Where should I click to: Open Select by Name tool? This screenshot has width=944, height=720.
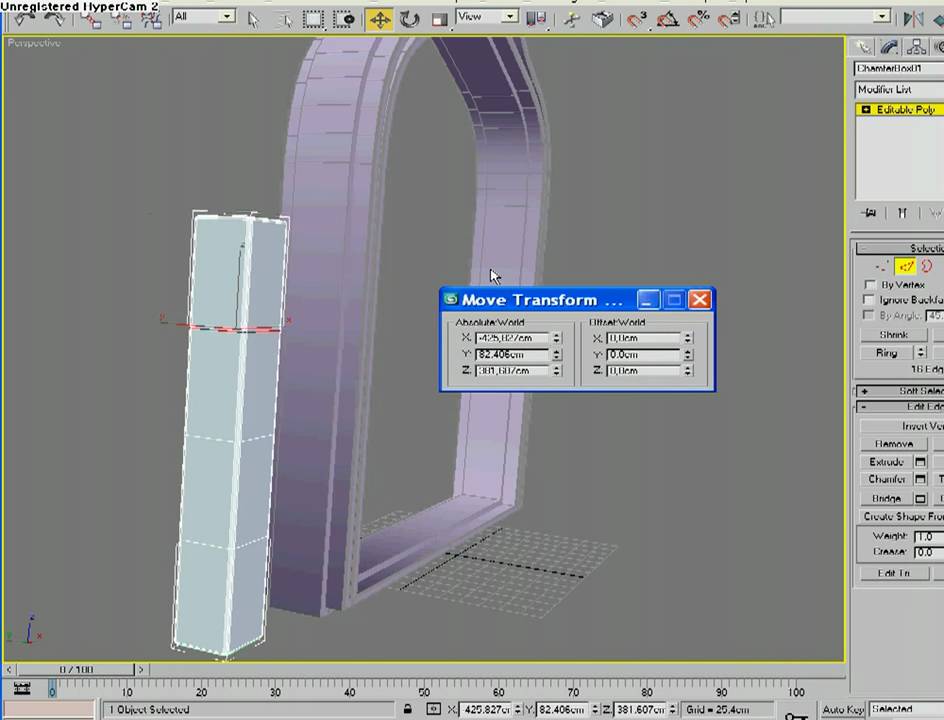pyautogui.click(x=283, y=20)
